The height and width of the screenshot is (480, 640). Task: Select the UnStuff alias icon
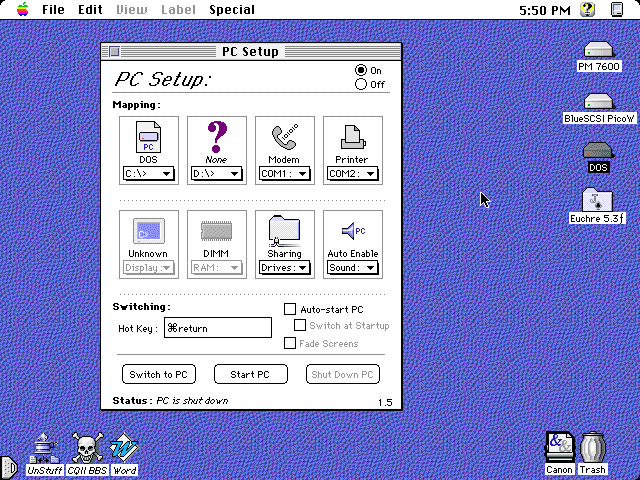click(x=44, y=448)
